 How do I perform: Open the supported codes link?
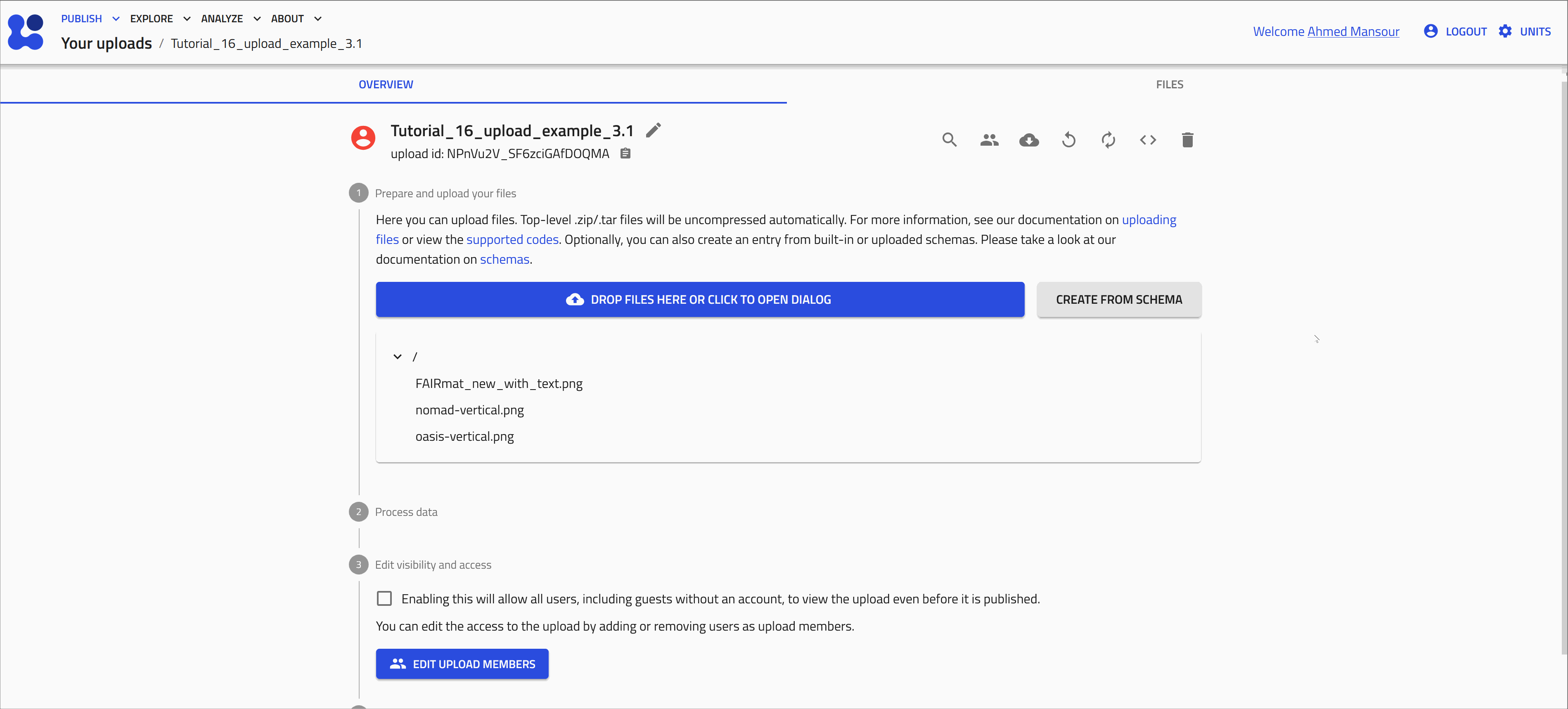[x=512, y=240]
